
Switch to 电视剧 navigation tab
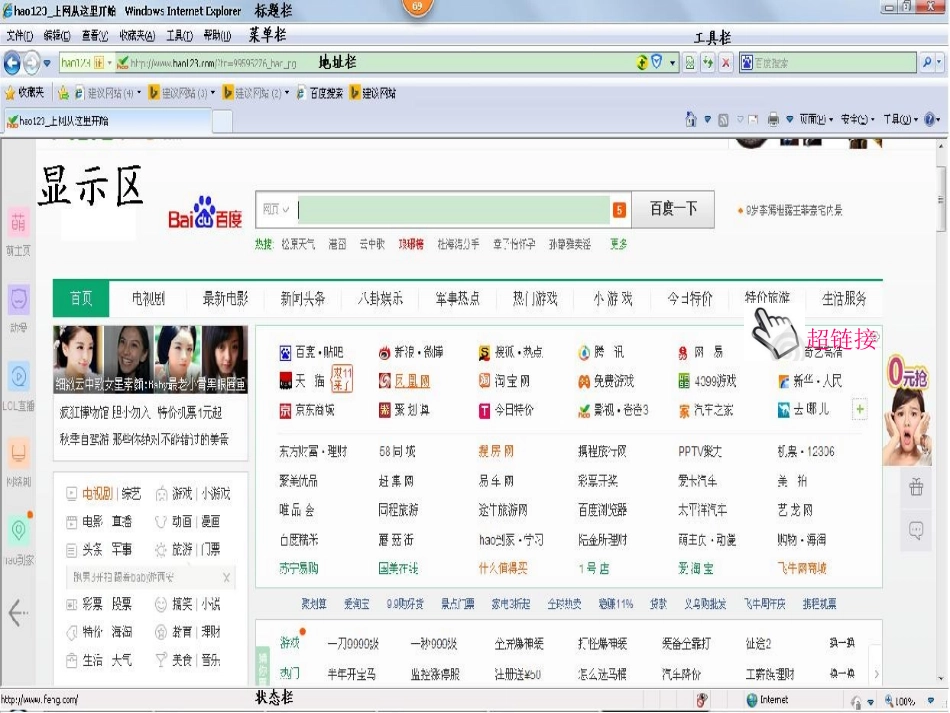click(148, 299)
